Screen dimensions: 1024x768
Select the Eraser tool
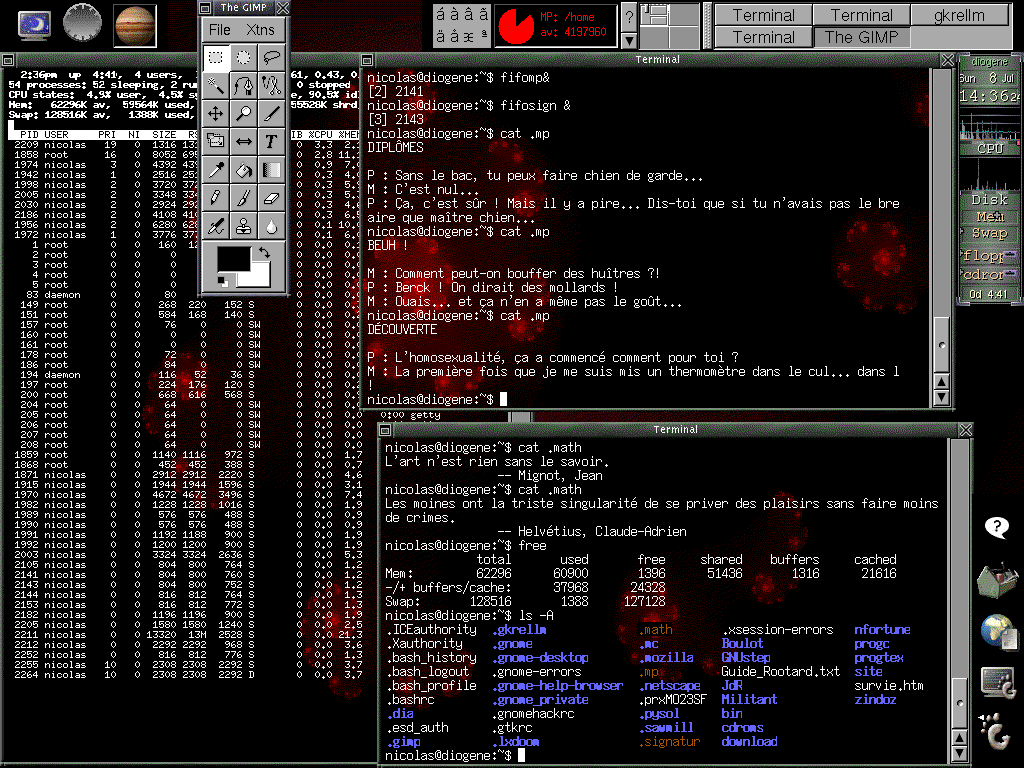(271, 198)
